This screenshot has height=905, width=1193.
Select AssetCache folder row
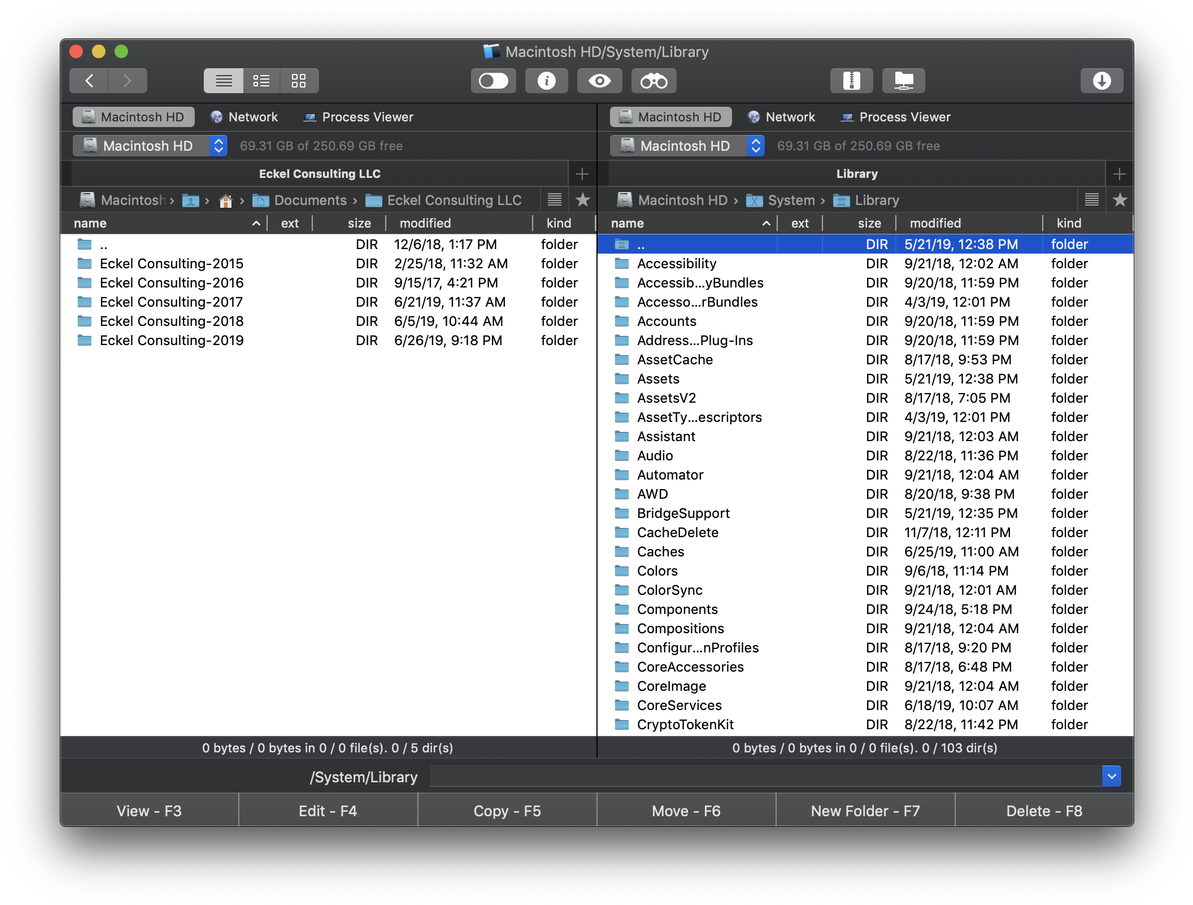(x=866, y=359)
